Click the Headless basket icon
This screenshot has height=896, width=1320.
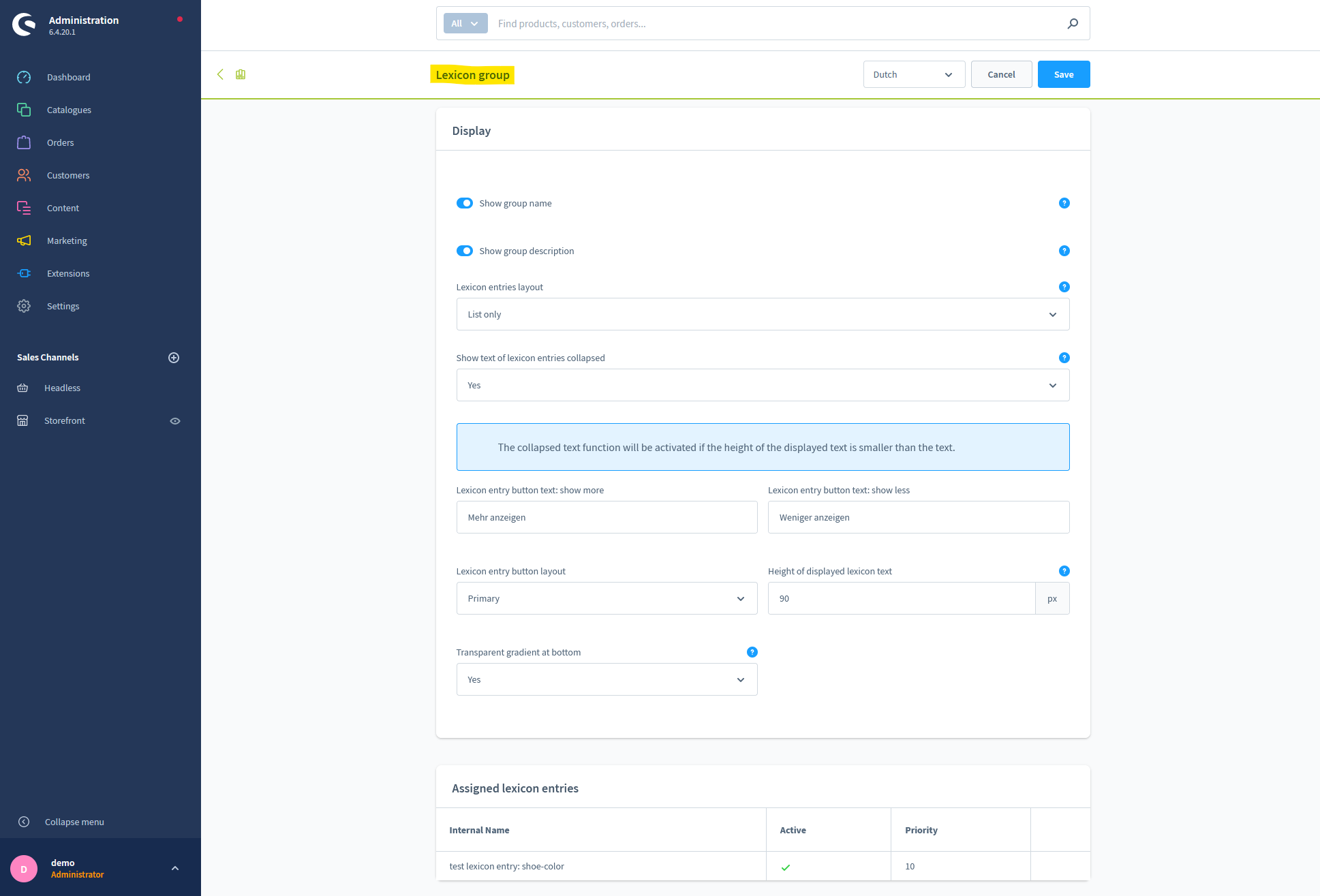tap(22, 388)
